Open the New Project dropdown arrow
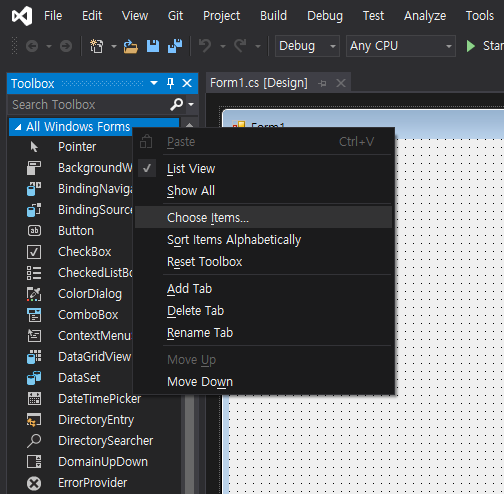Image resolution: width=504 pixels, height=494 pixels. (x=114, y=46)
